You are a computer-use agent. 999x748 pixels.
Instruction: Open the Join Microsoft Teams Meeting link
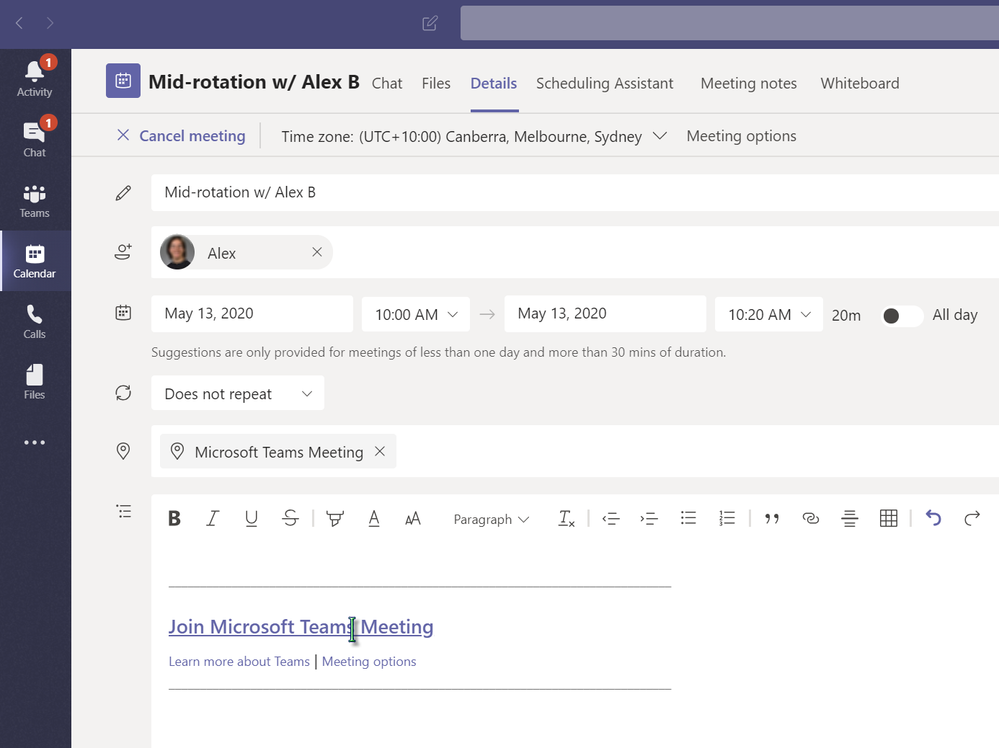coord(301,627)
